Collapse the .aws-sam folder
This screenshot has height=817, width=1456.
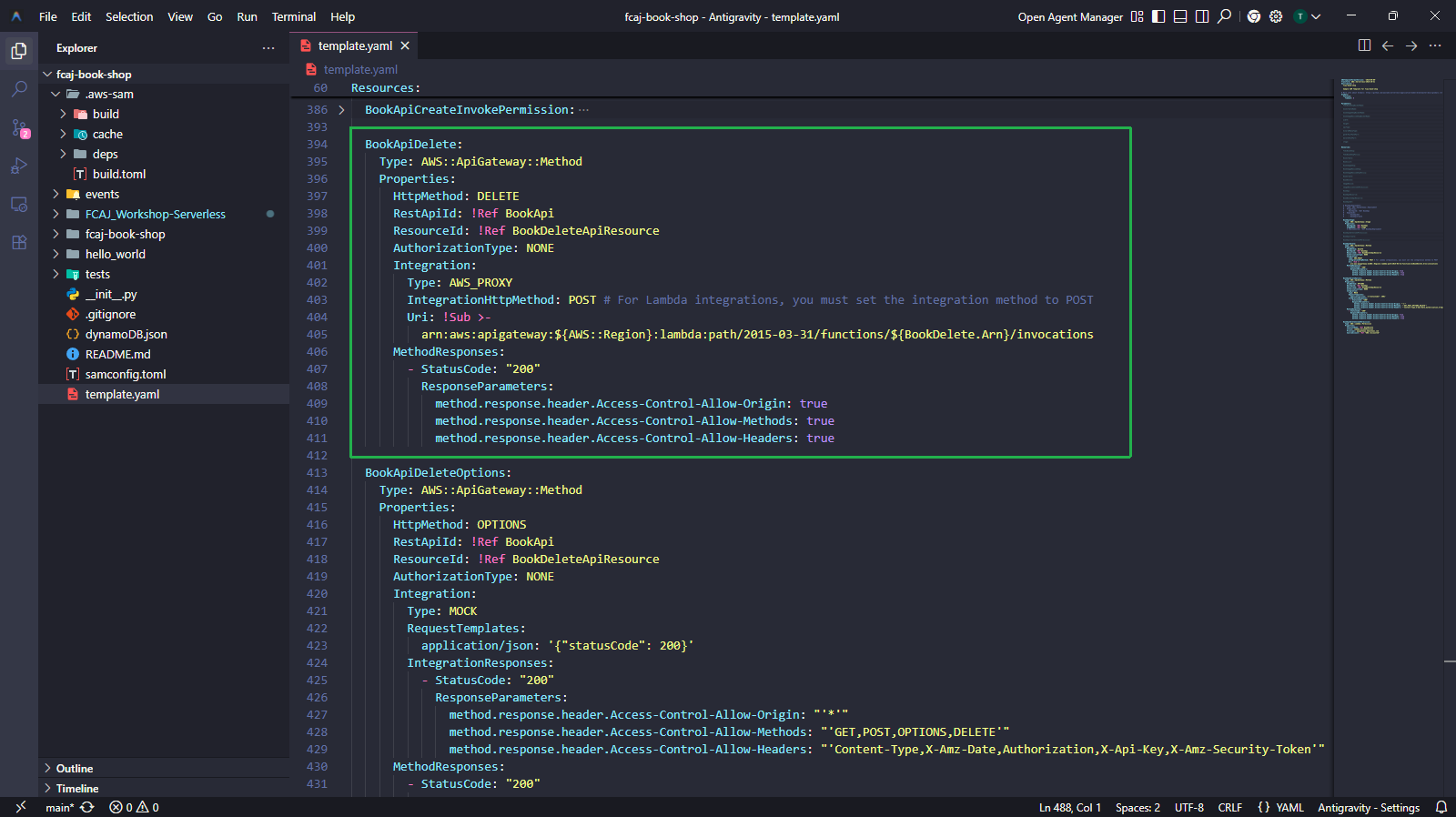pyautogui.click(x=56, y=95)
